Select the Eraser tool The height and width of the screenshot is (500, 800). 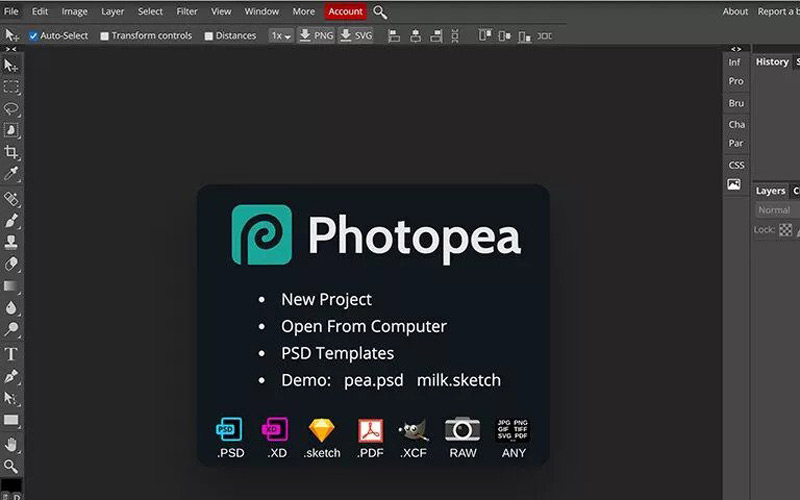point(11,264)
